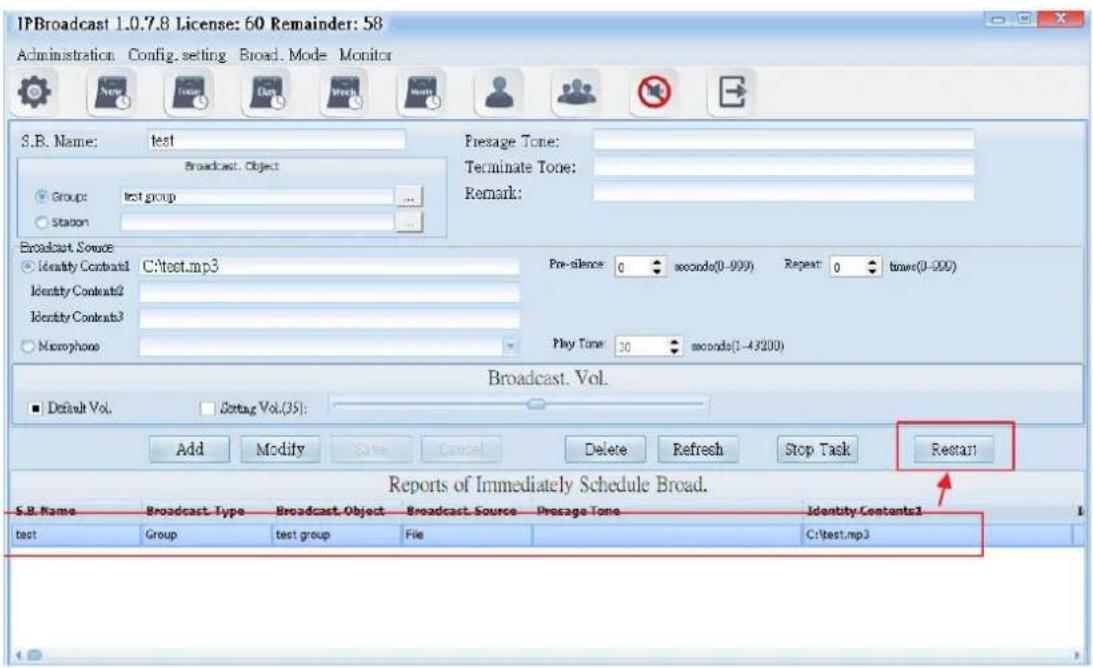Click the Remark input field

[784, 192]
